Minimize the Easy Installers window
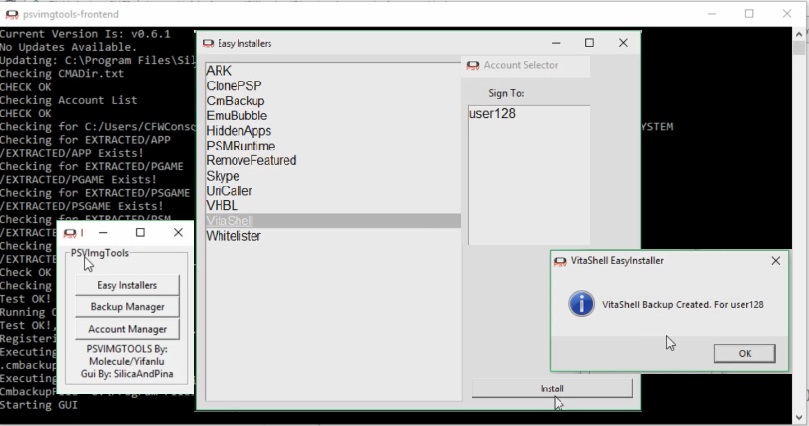The width and height of the screenshot is (809, 426). 556,43
